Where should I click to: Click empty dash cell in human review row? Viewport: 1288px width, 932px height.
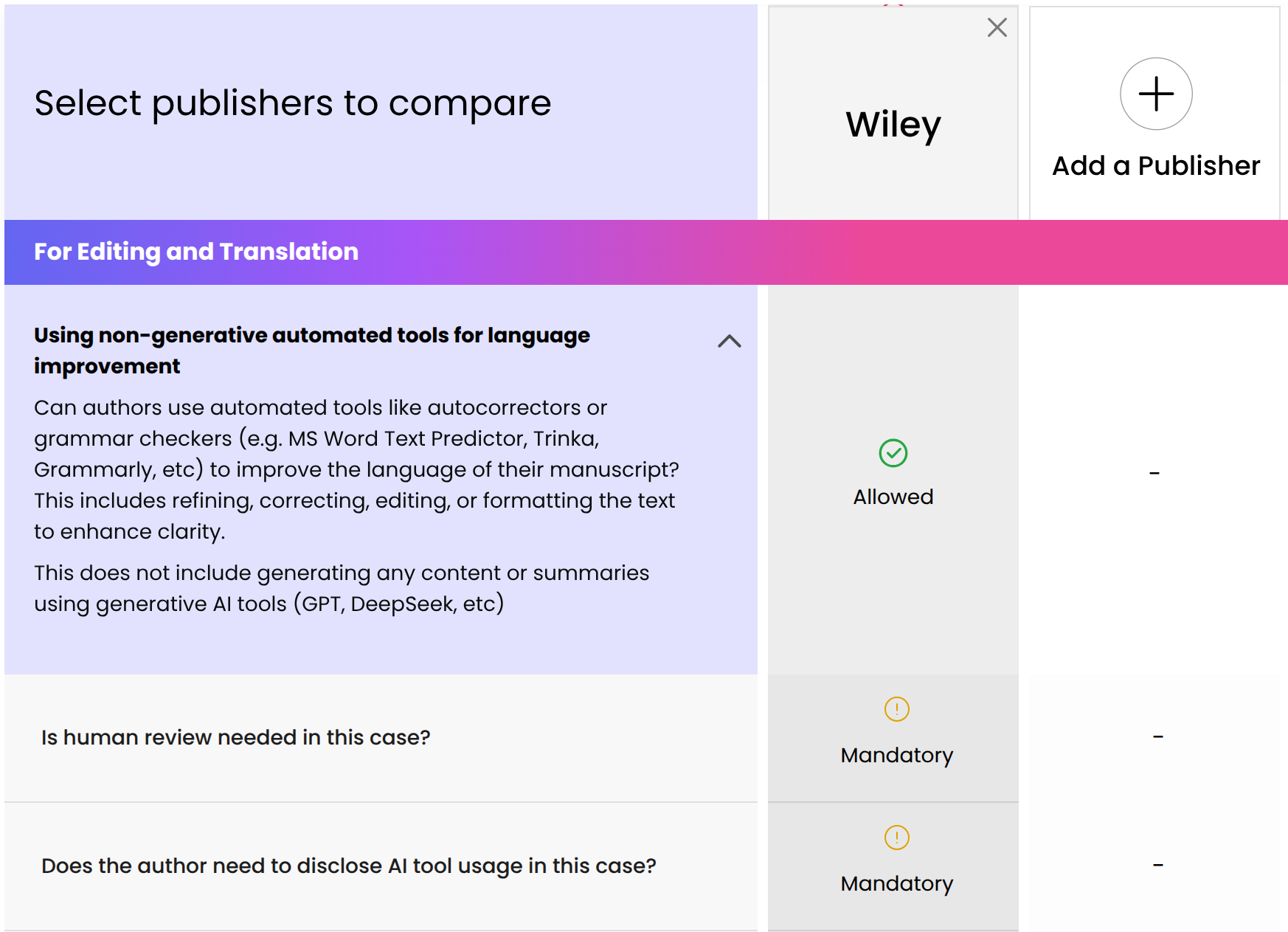(x=1157, y=736)
